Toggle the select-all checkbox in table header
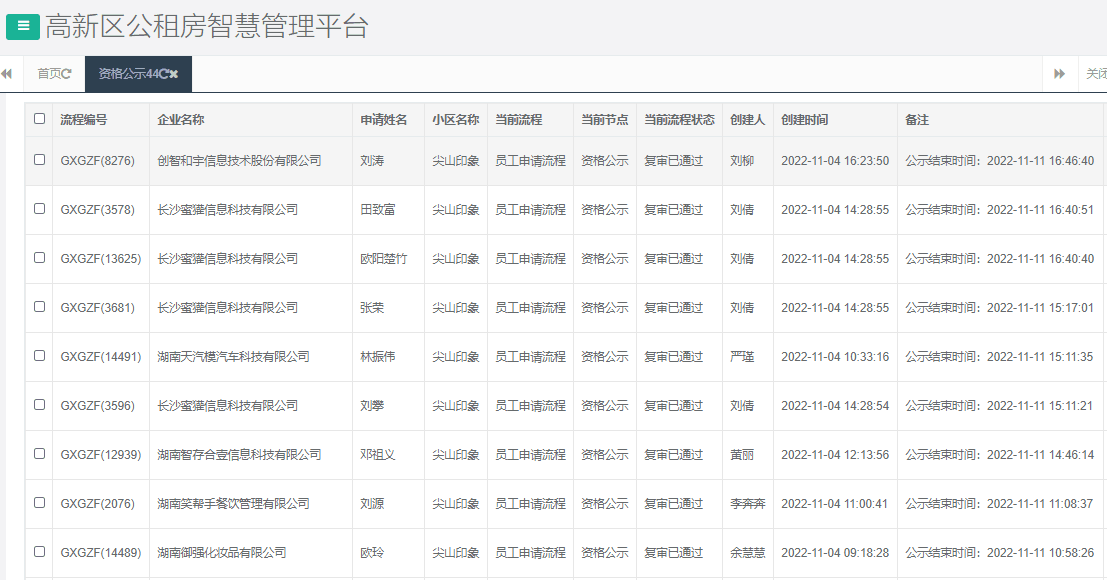This screenshot has width=1107, height=580. coord(38,118)
